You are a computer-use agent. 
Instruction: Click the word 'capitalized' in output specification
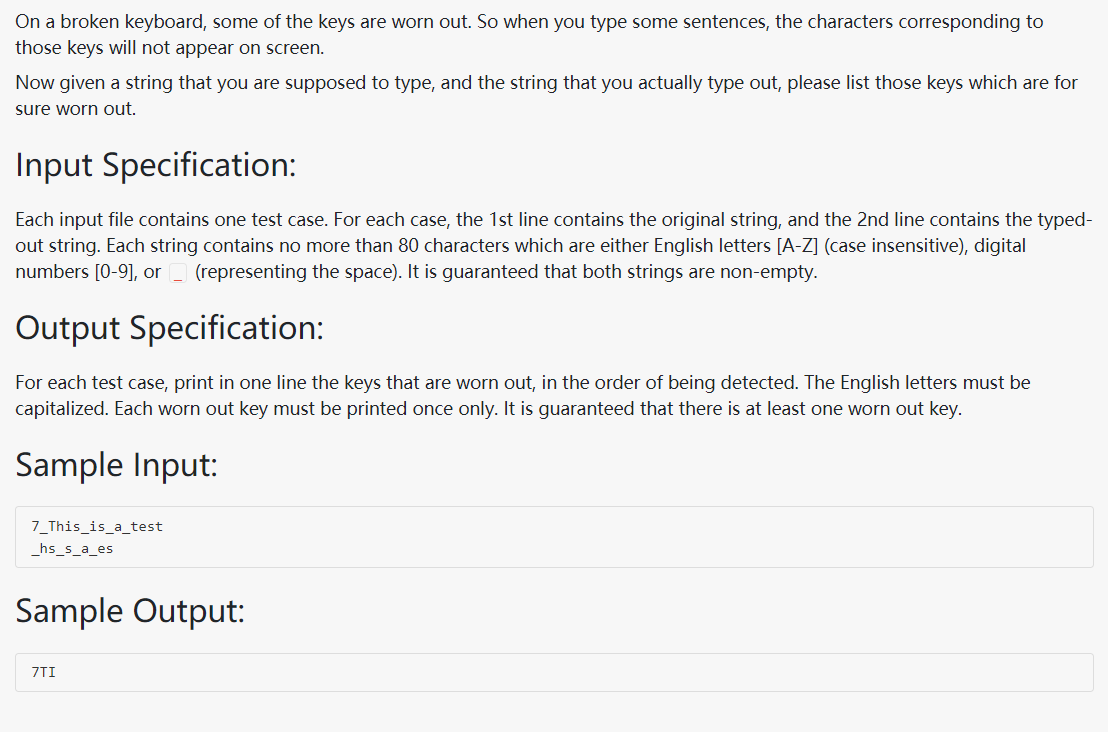pyautogui.click(x=61, y=409)
